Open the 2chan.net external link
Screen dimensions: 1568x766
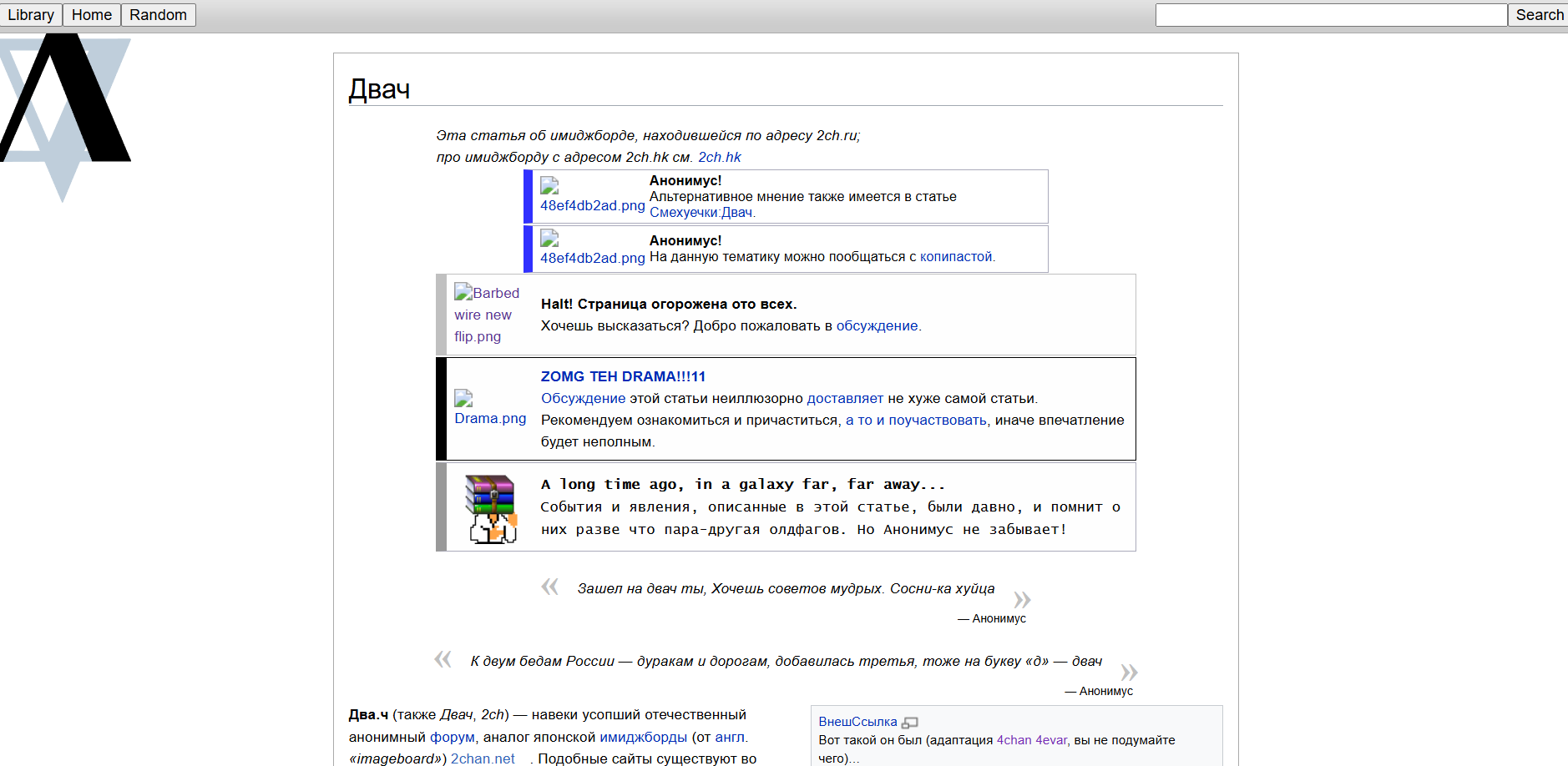click(x=483, y=758)
